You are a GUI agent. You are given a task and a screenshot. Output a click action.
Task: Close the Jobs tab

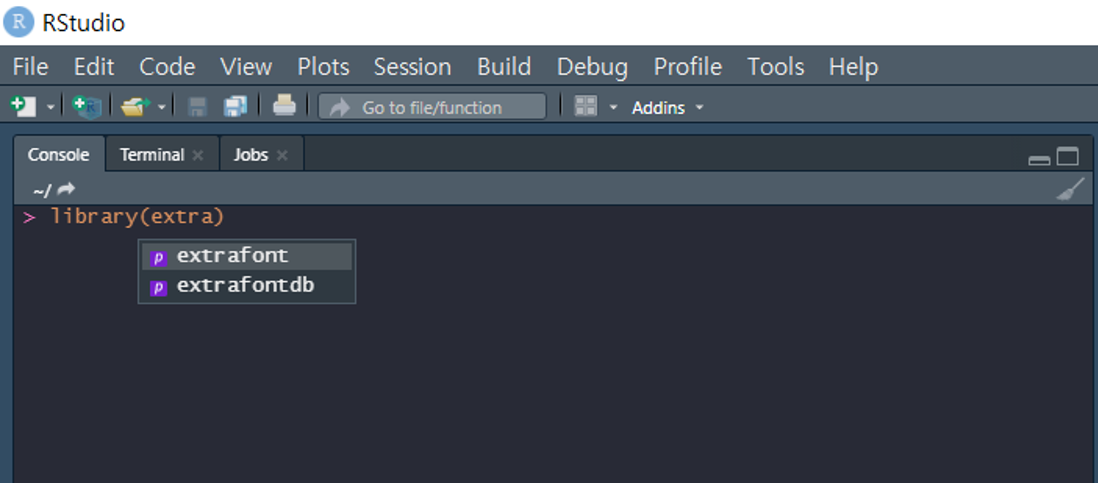click(x=282, y=155)
